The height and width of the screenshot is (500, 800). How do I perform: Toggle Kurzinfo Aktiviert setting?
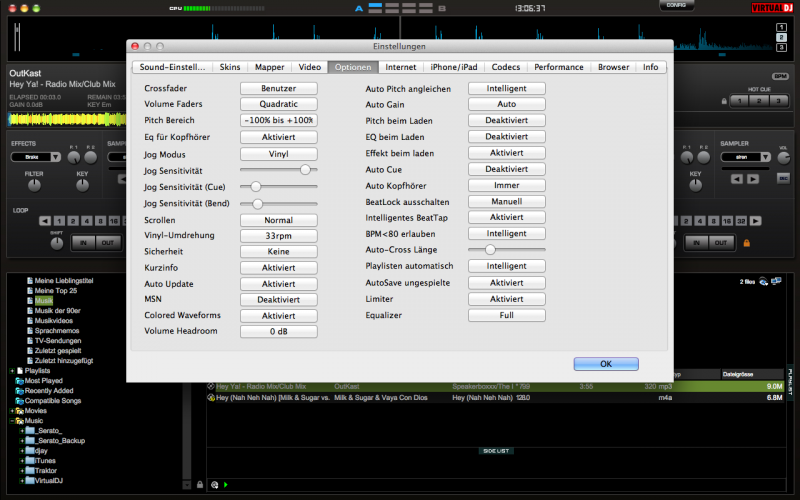coord(279,268)
